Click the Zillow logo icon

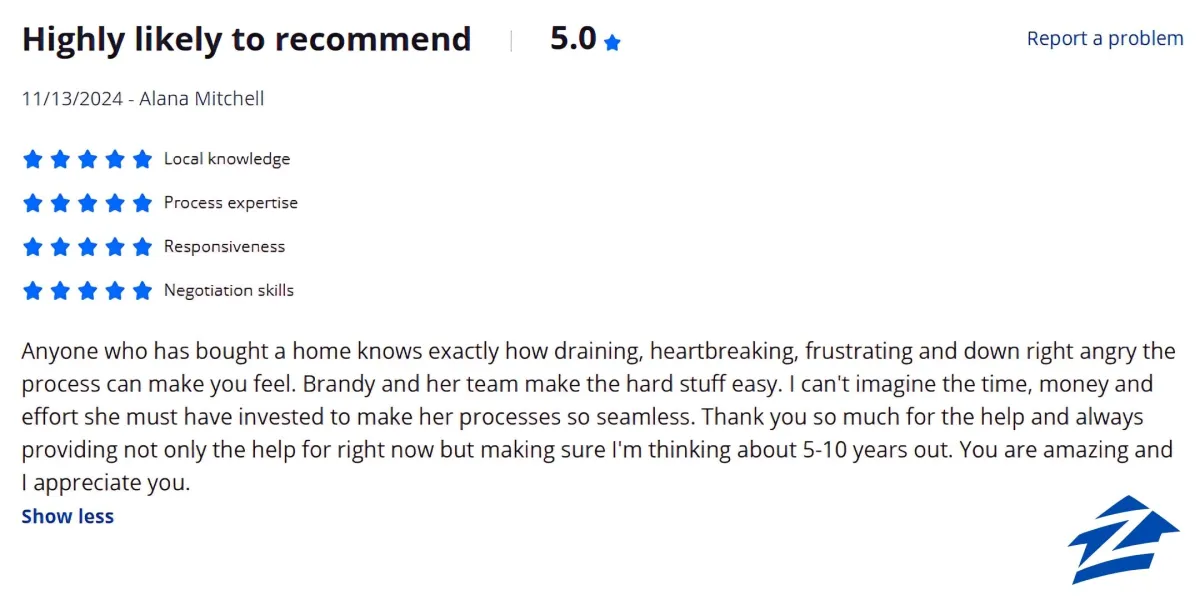pyautogui.click(x=1123, y=539)
